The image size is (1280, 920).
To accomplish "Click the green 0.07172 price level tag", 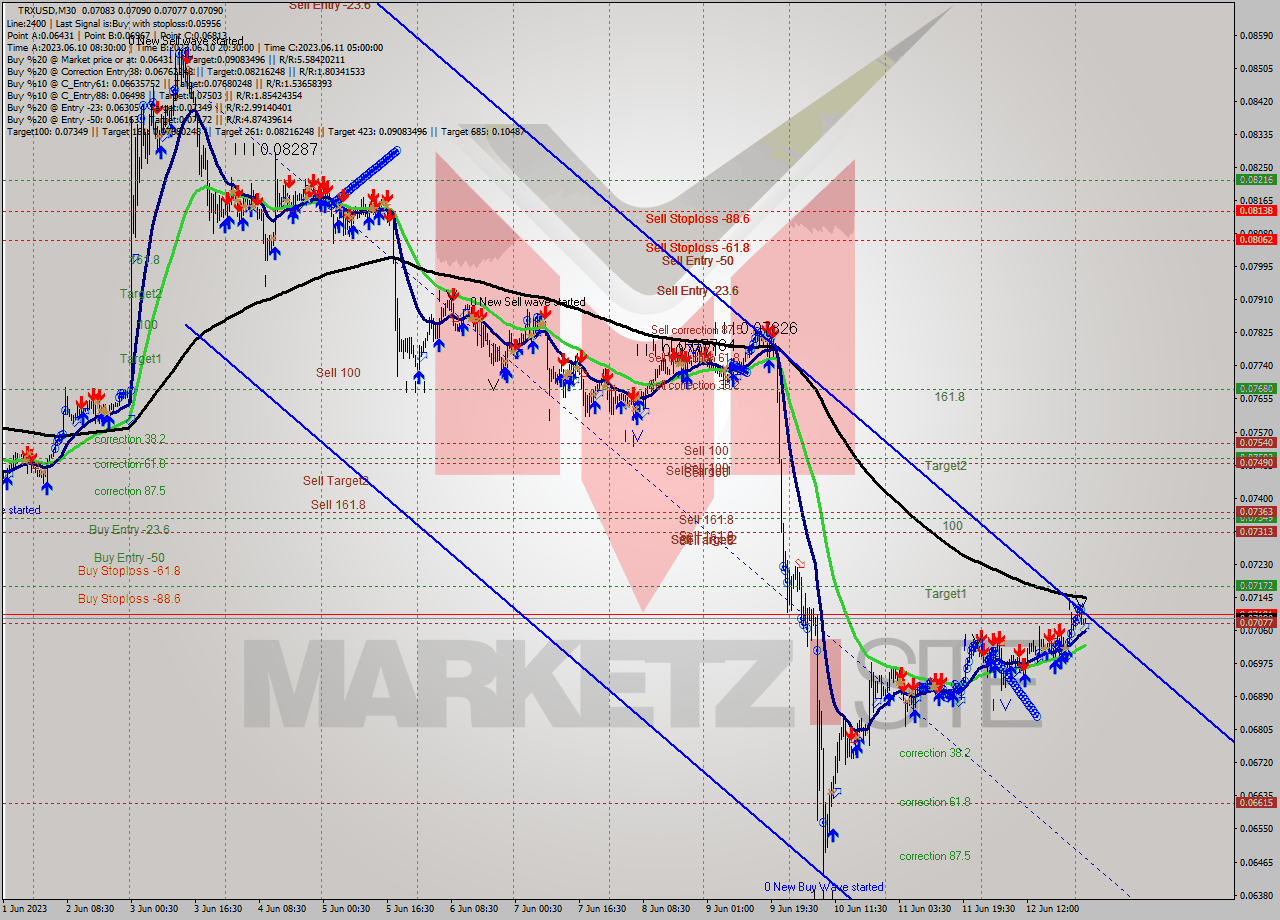I will click(x=1256, y=586).
